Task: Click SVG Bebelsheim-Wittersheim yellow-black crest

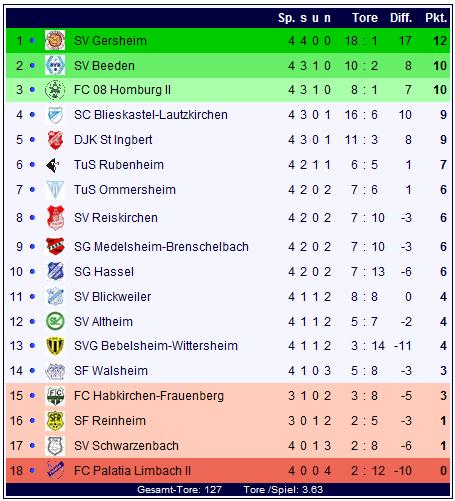Action: tap(55, 346)
